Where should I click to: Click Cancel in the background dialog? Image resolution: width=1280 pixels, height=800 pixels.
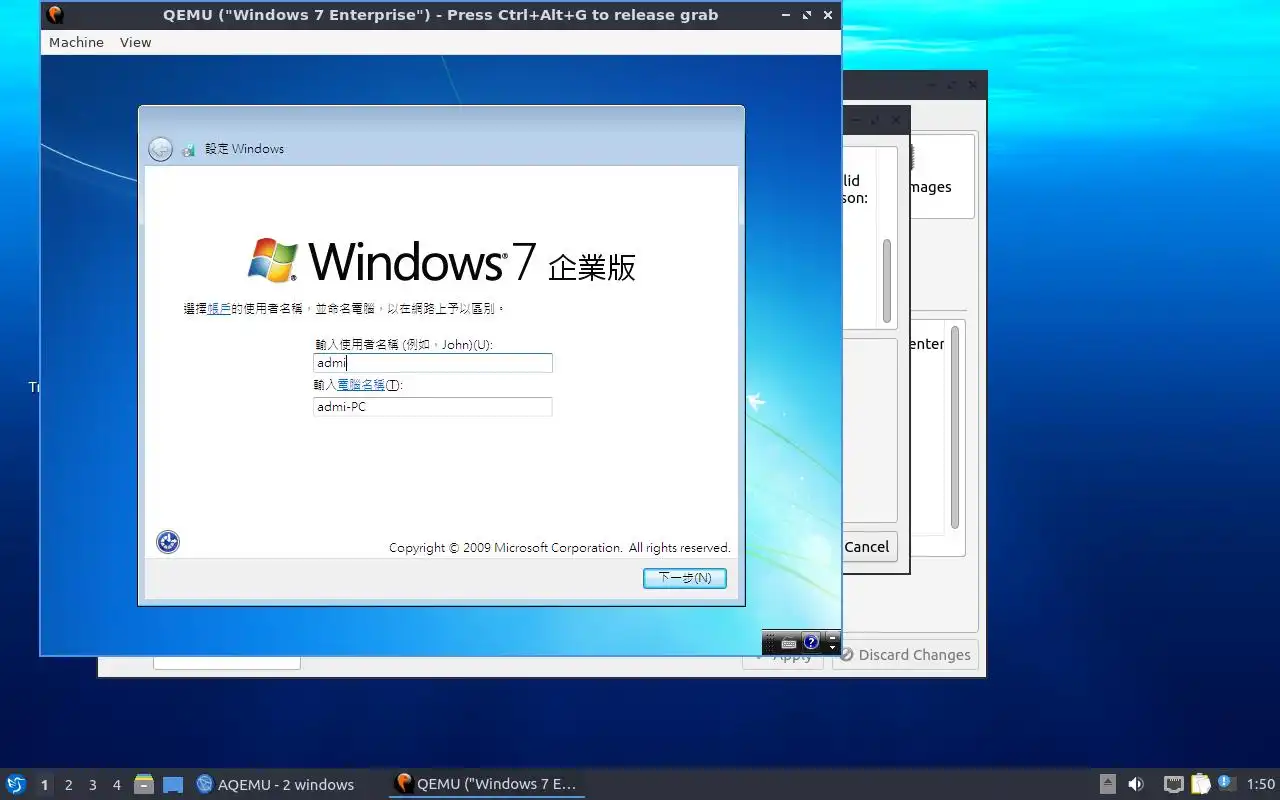(866, 547)
